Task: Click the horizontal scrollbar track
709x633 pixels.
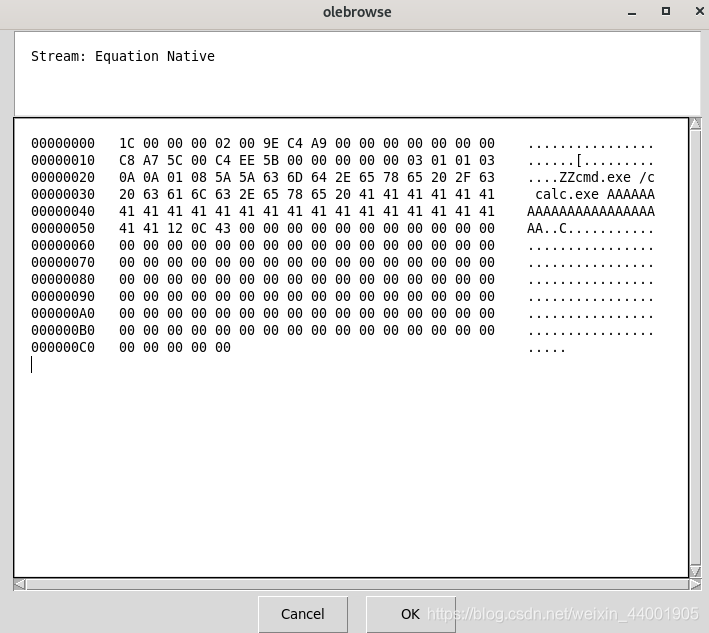Action: pyautogui.click(x=357, y=584)
